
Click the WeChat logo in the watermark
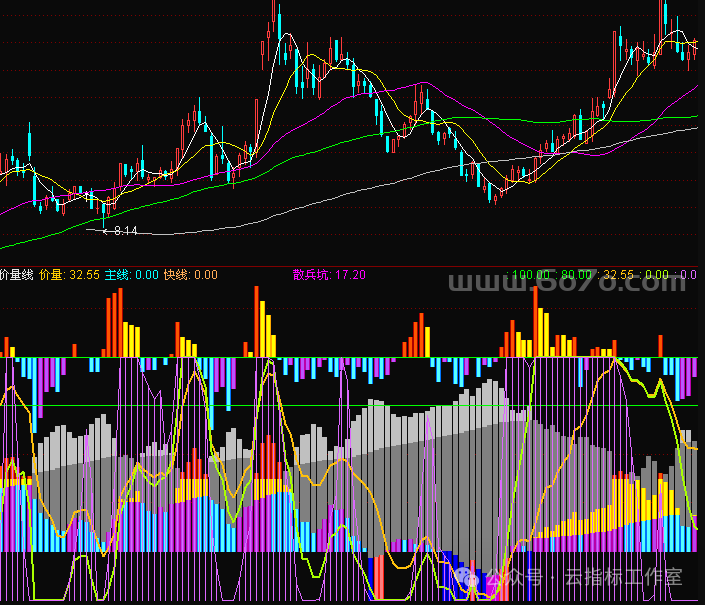tap(467, 576)
